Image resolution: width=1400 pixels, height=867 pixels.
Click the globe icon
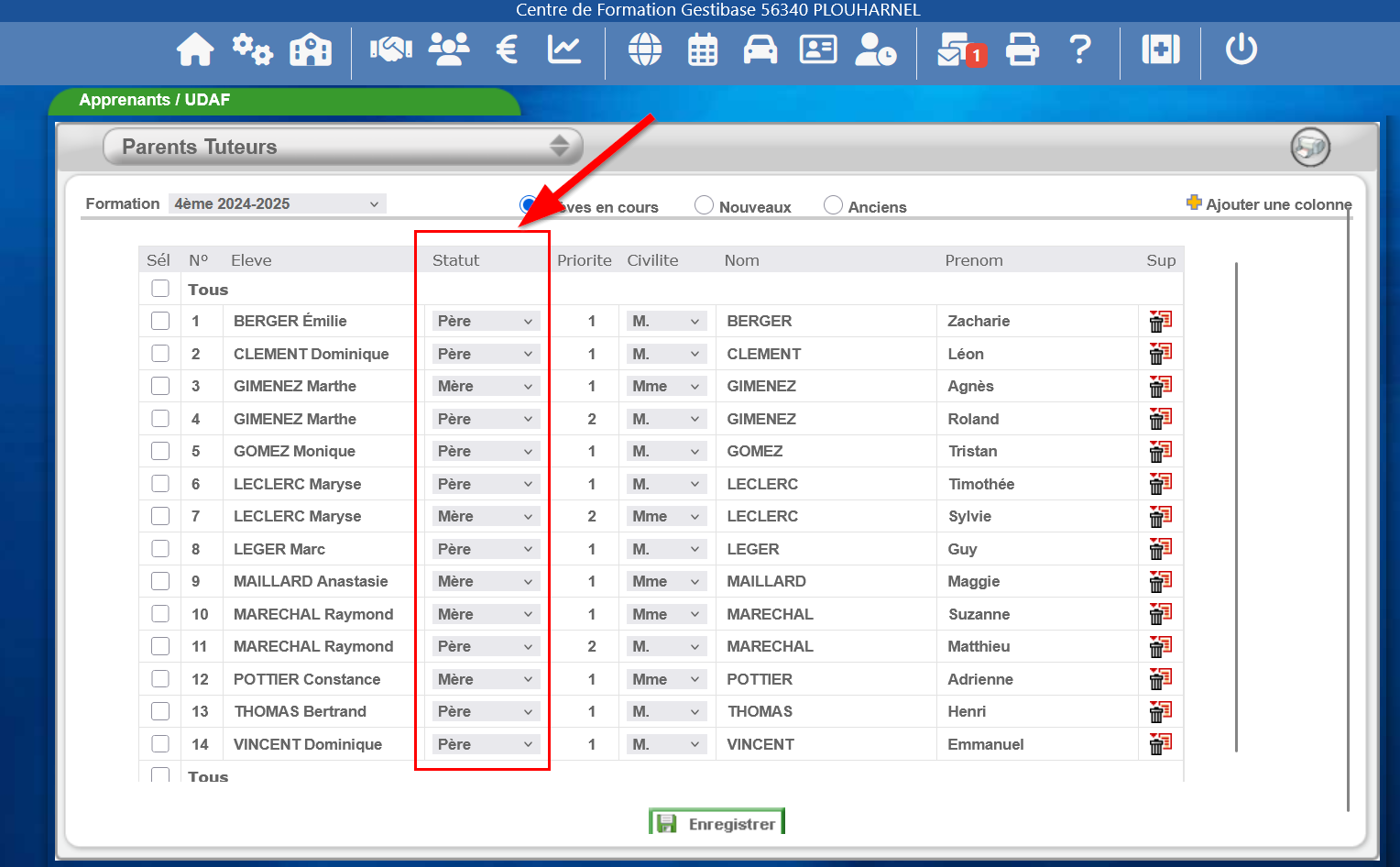coord(645,49)
